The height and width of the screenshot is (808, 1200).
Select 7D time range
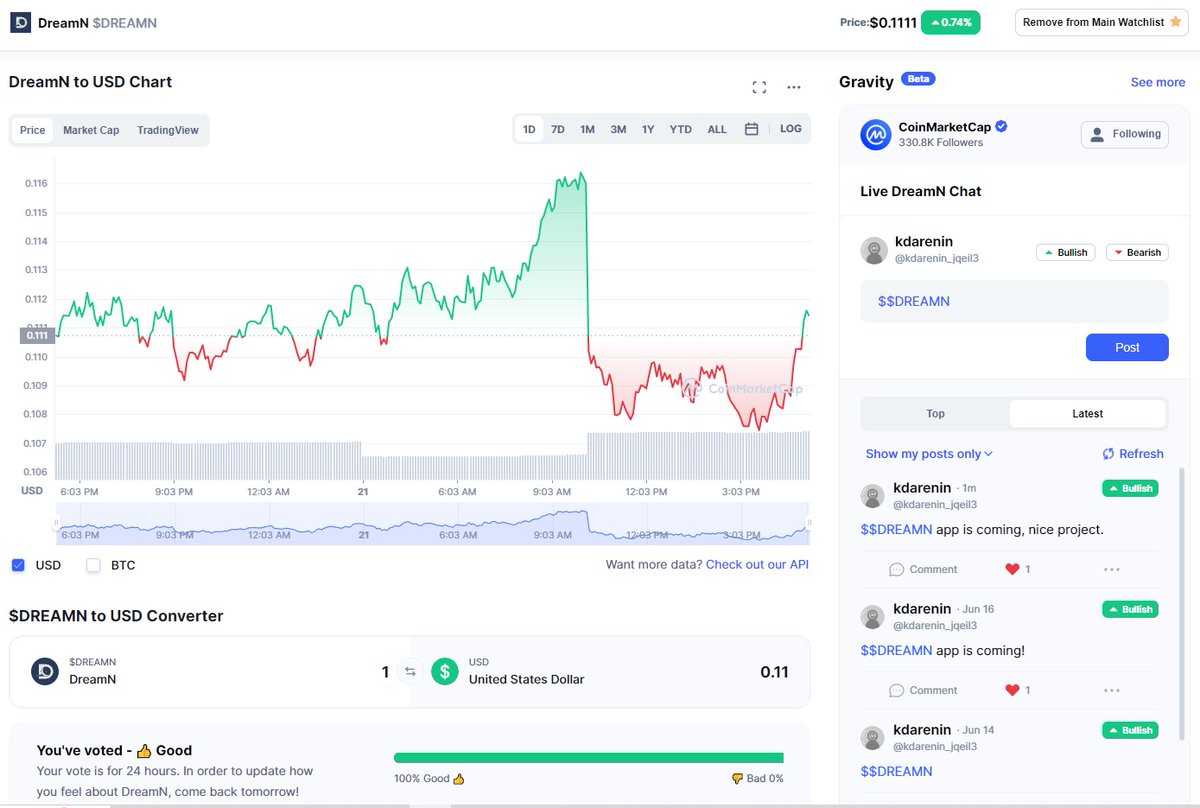pos(558,129)
